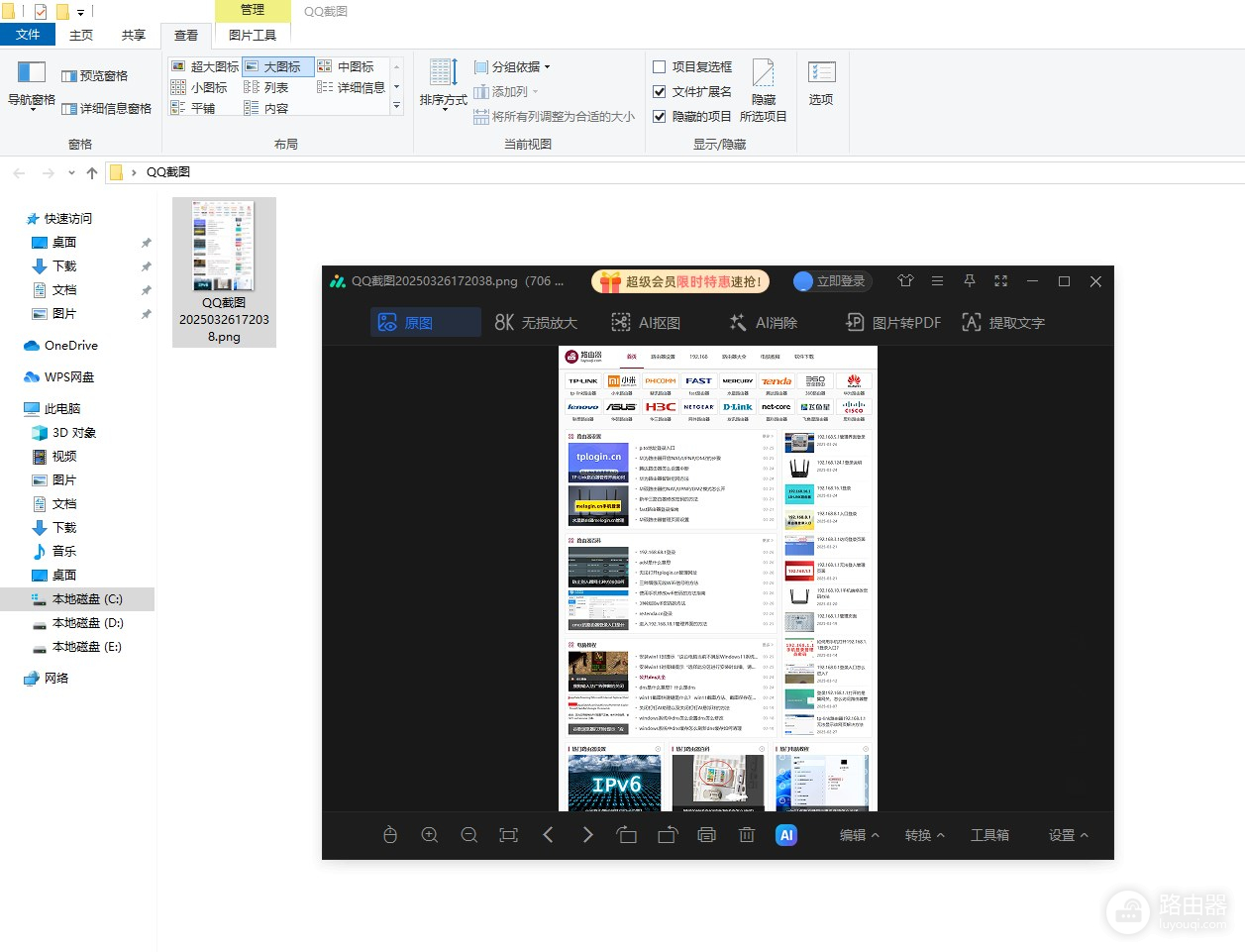Switch to the 主页 ribbon tab
The height and width of the screenshot is (952, 1245).
(81, 35)
